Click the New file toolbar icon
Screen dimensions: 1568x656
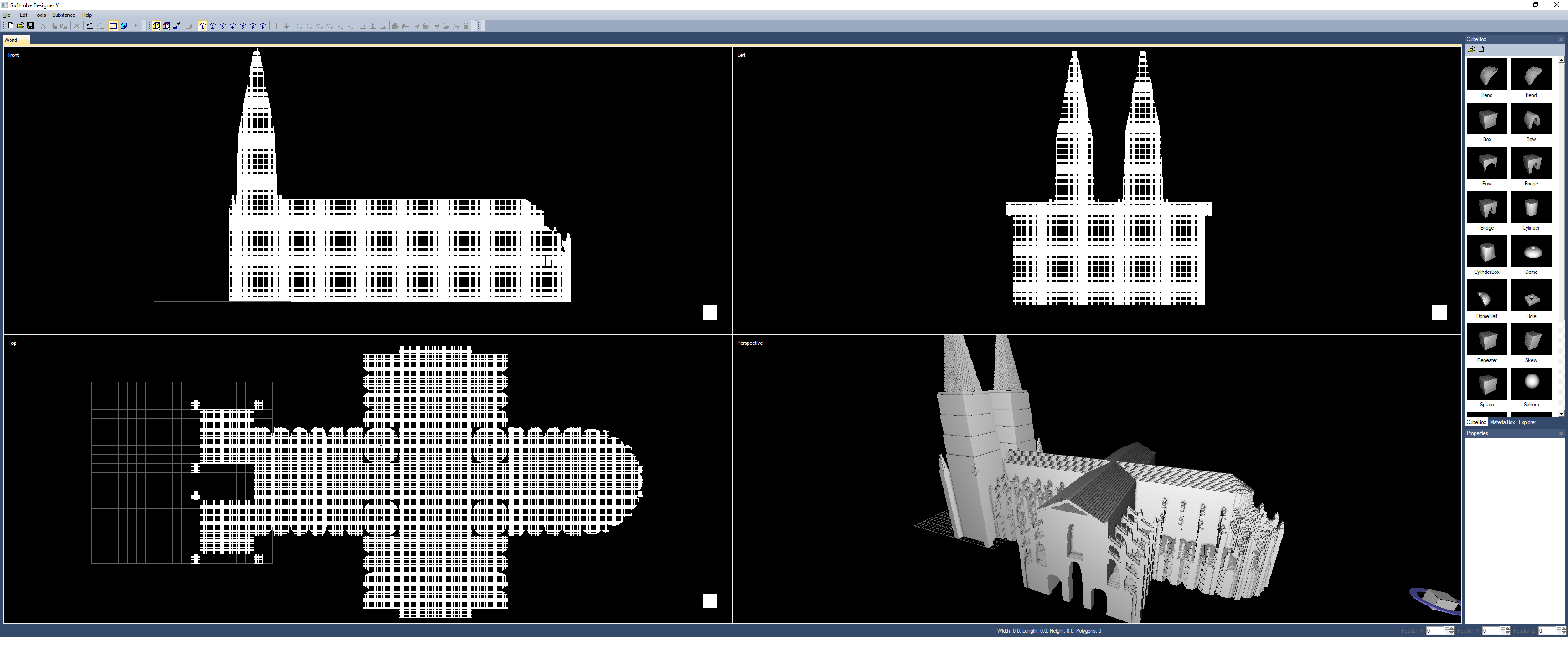pos(10,26)
